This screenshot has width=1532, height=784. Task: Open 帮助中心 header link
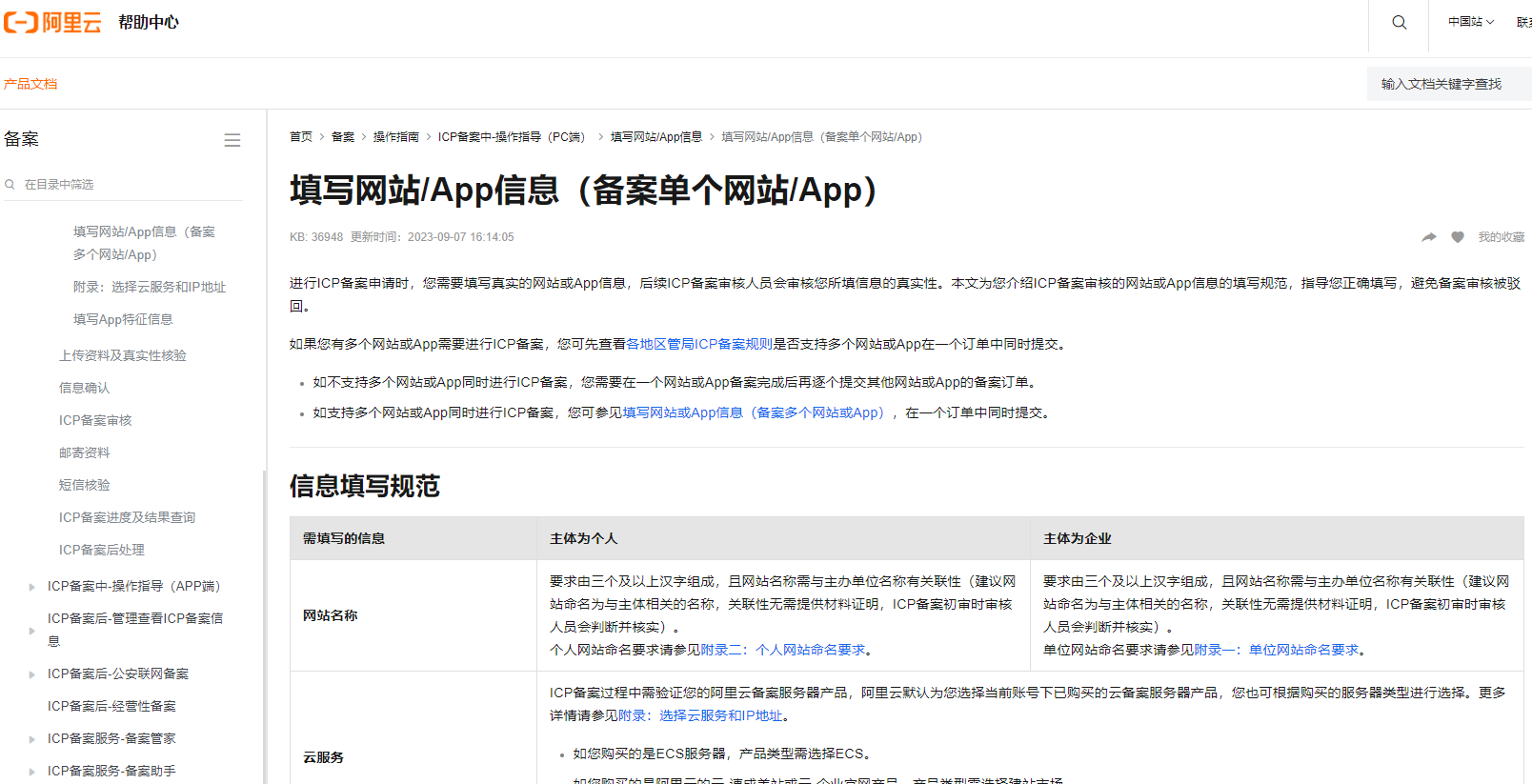click(x=149, y=22)
